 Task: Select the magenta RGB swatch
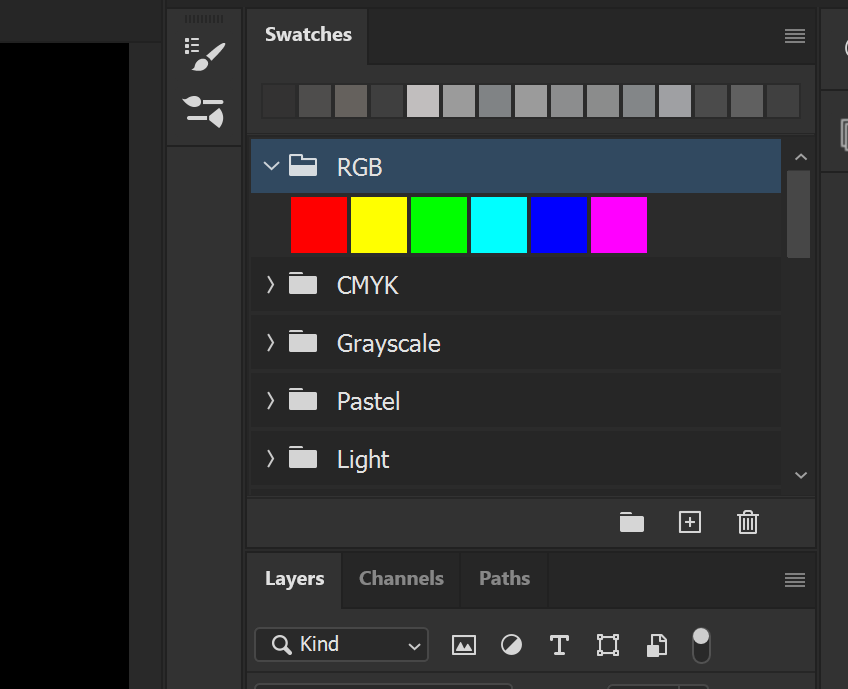pos(619,224)
